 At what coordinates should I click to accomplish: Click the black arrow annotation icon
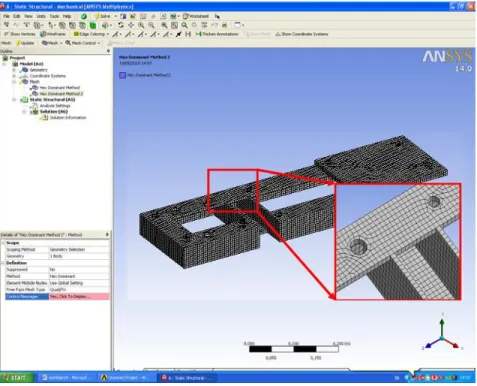179,34
